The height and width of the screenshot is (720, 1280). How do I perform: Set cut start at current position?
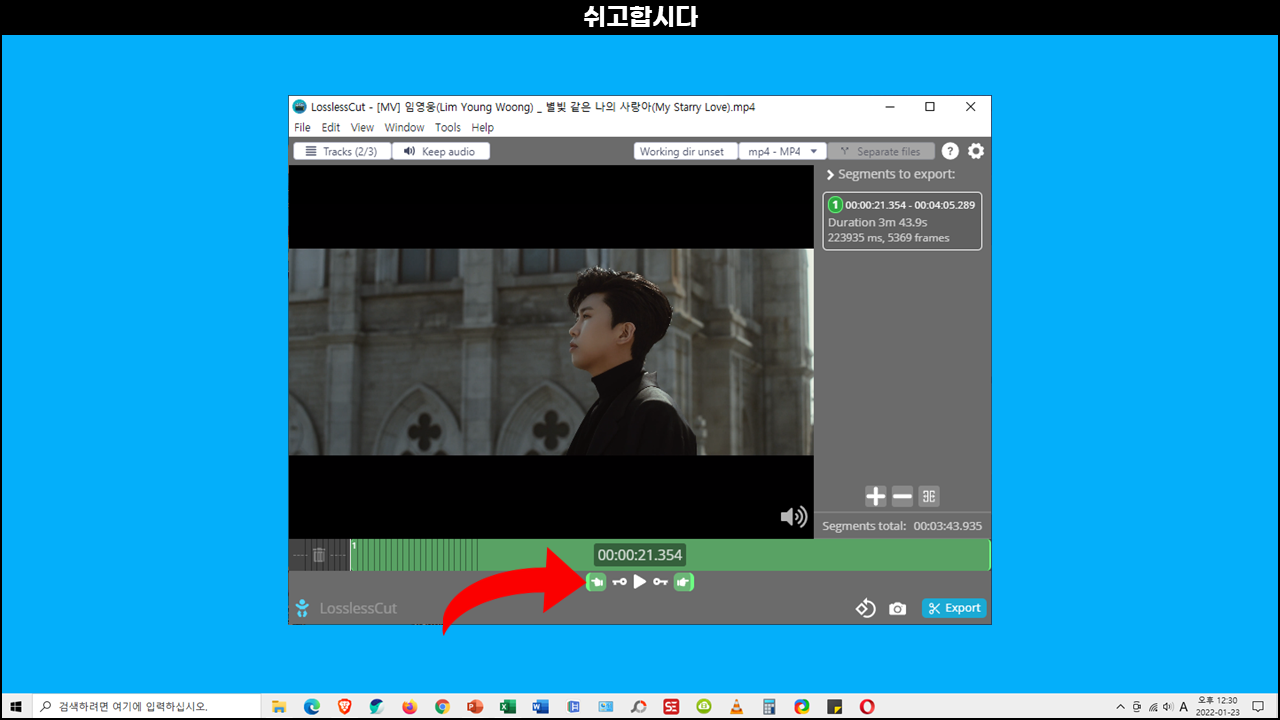(596, 581)
